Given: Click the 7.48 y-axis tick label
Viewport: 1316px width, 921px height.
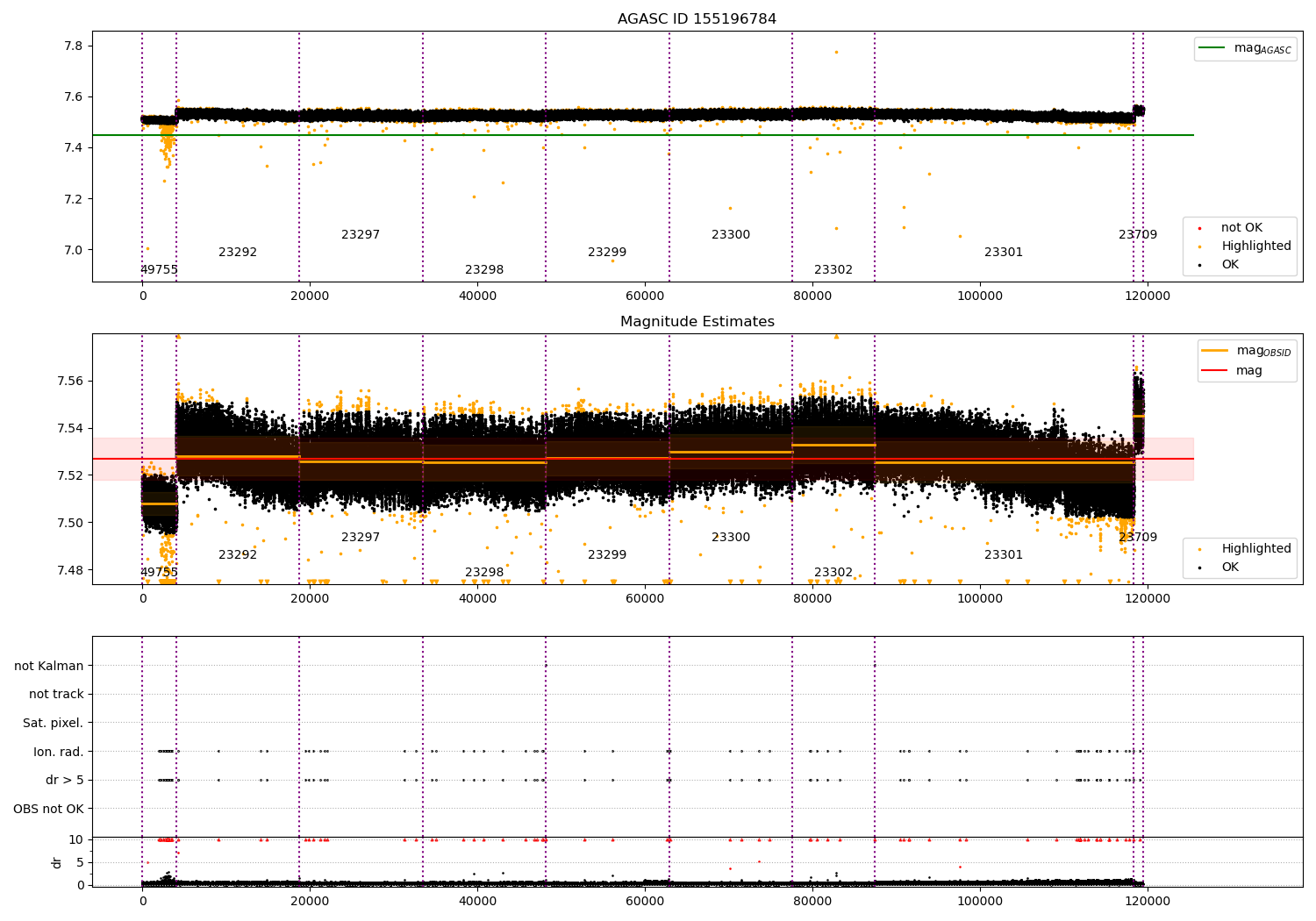Looking at the screenshot, I should pyautogui.click(x=72, y=571).
